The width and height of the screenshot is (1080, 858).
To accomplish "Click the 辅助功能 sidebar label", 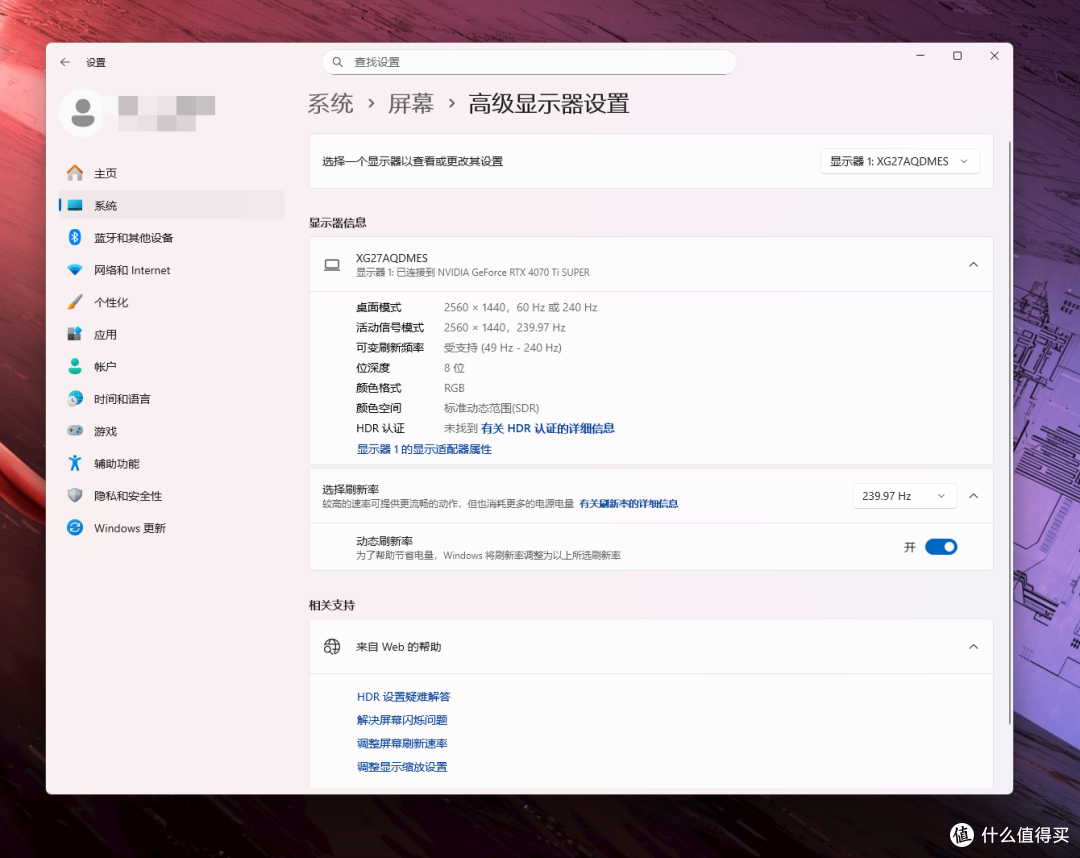I will pyautogui.click(x=116, y=463).
